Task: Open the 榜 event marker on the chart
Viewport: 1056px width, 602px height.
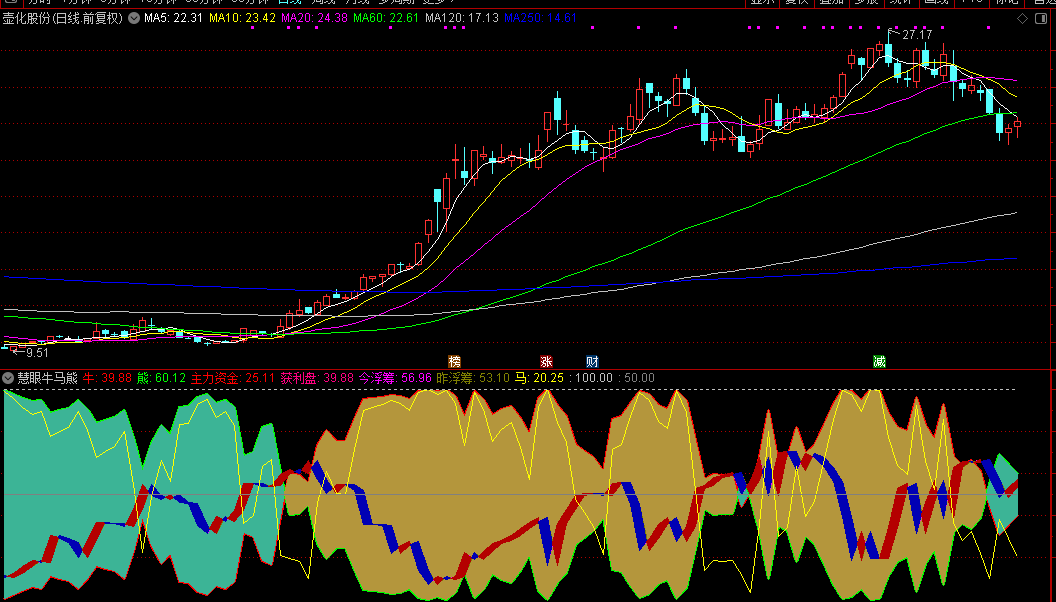Action: click(455, 362)
